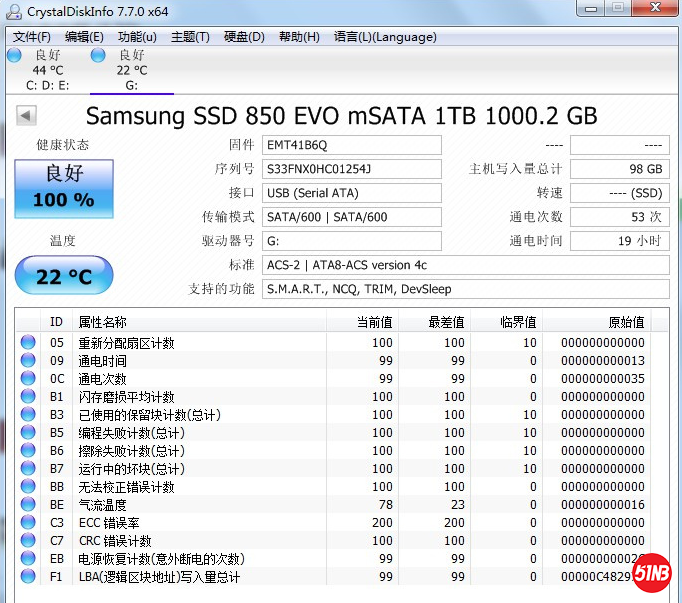Click the rotation rate value ---- (SSD)
This screenshot has height=603, width=682.
620,193
